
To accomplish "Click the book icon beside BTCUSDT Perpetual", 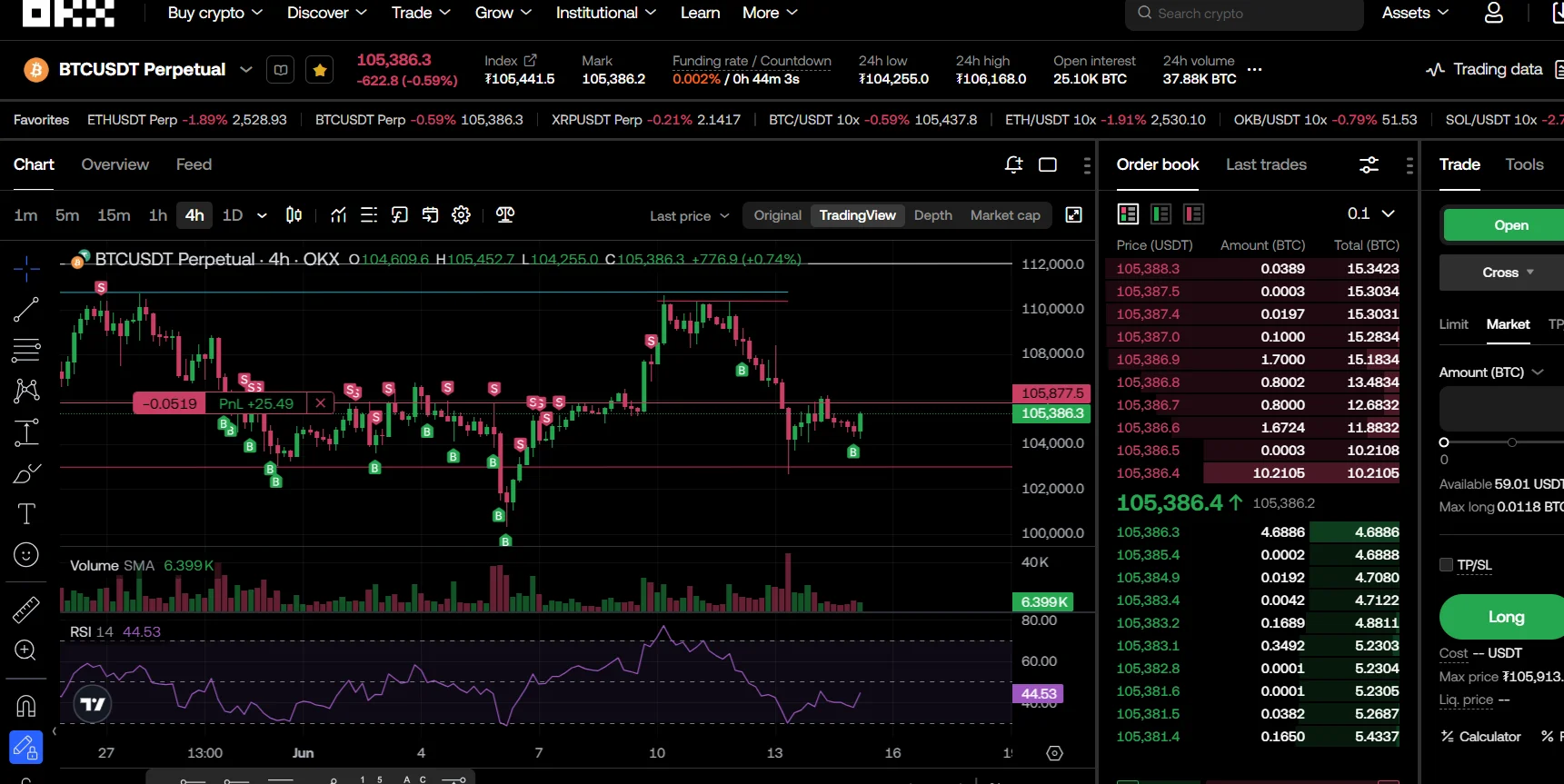I will pyautogui.click(x=281, y=70).
